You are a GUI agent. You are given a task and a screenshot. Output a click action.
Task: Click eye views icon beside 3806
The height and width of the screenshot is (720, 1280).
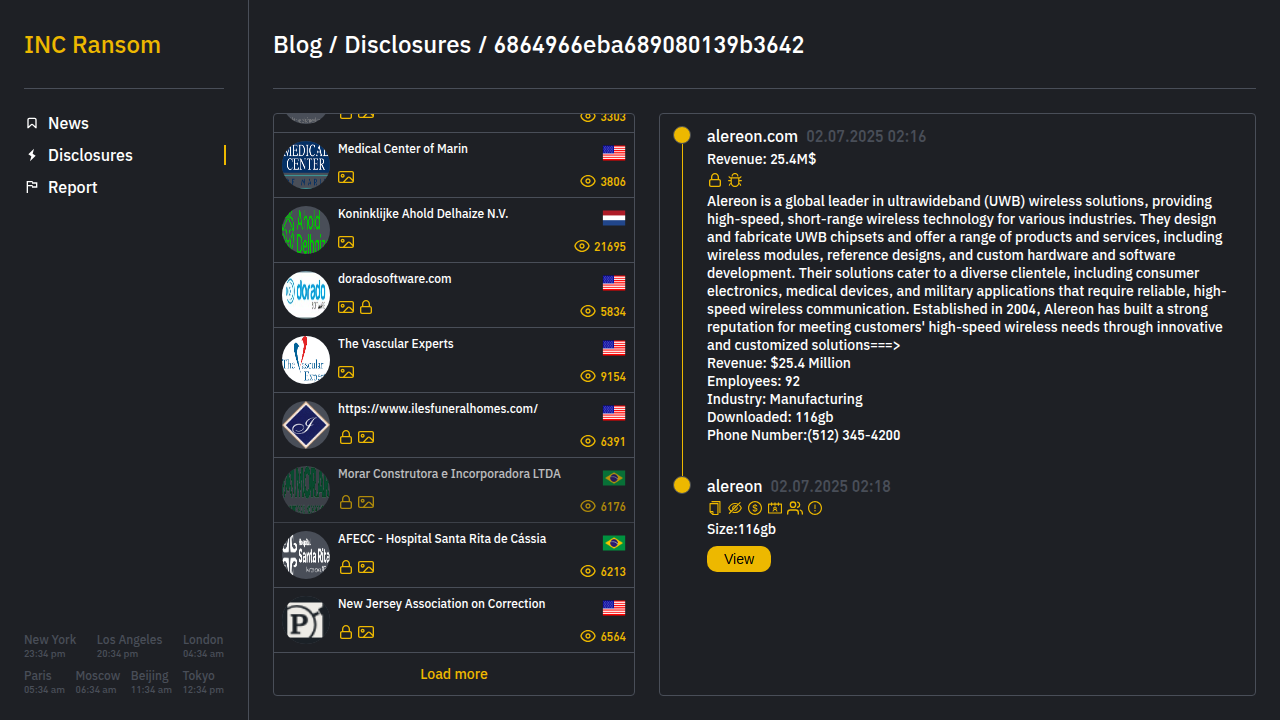click(x=588, y=182)
